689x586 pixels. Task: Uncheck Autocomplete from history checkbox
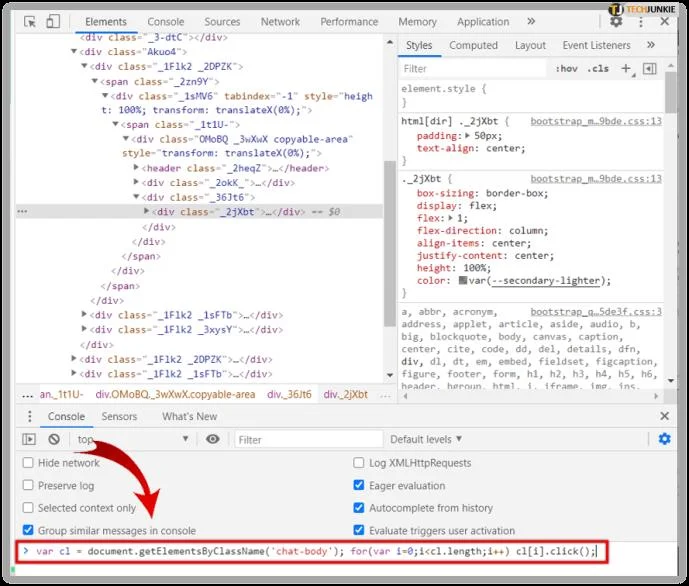(359, 507)
